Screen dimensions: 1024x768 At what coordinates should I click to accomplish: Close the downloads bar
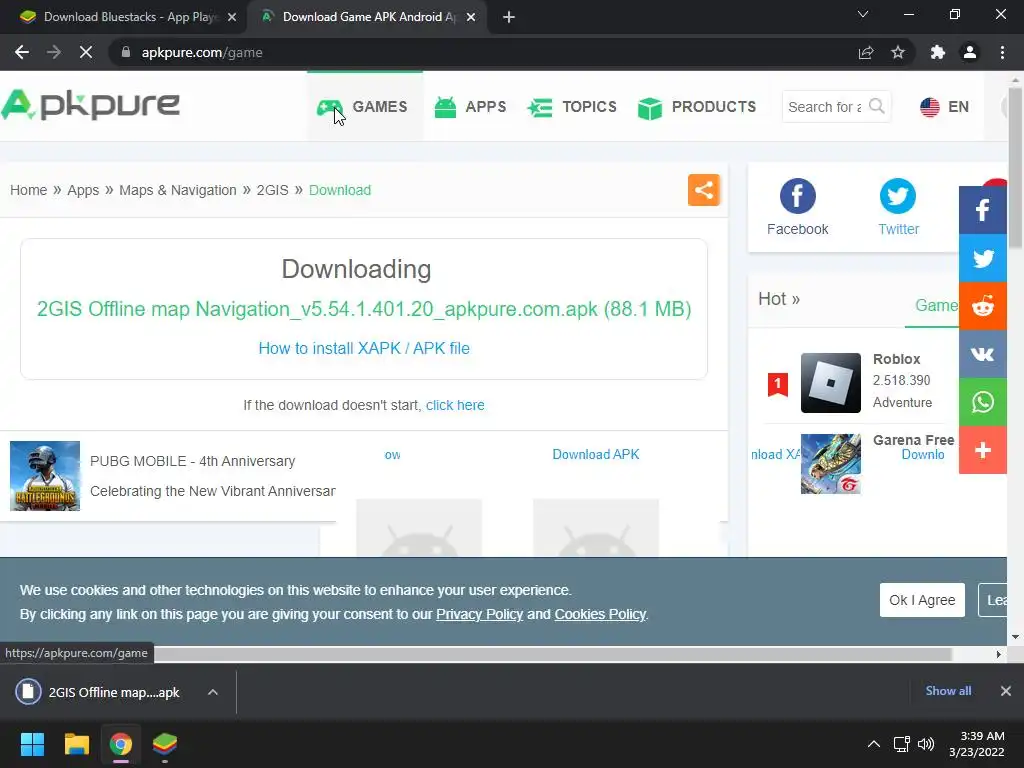point(1006,691)
